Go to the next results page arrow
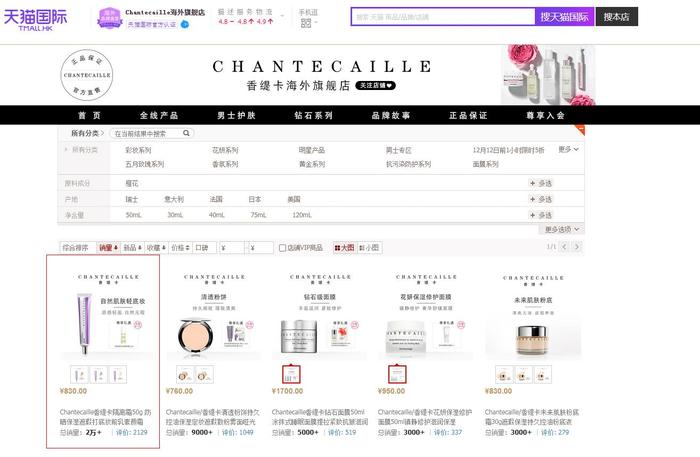Screen dimensions: 700x457 [x=577, y=247]
